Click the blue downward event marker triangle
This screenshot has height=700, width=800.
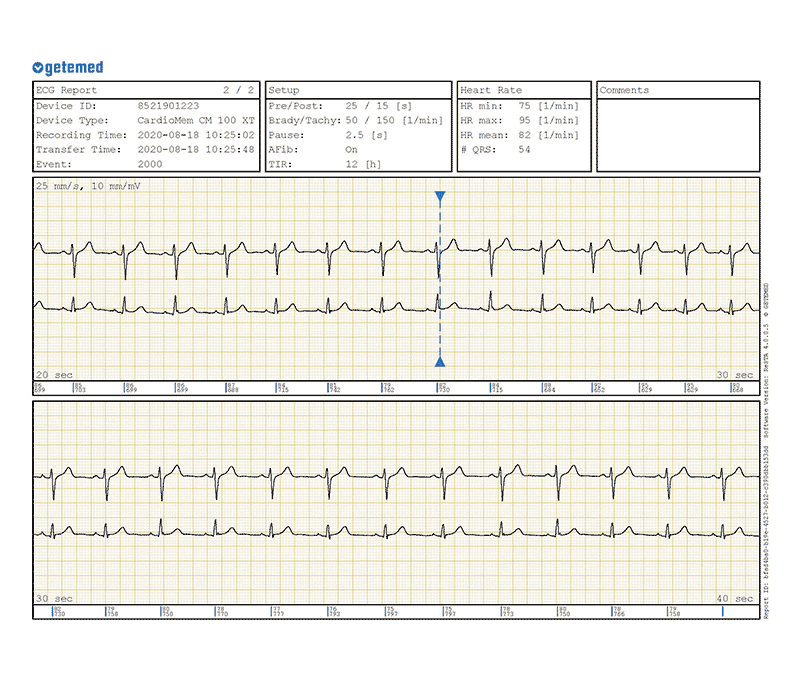(x=440, y=196)
